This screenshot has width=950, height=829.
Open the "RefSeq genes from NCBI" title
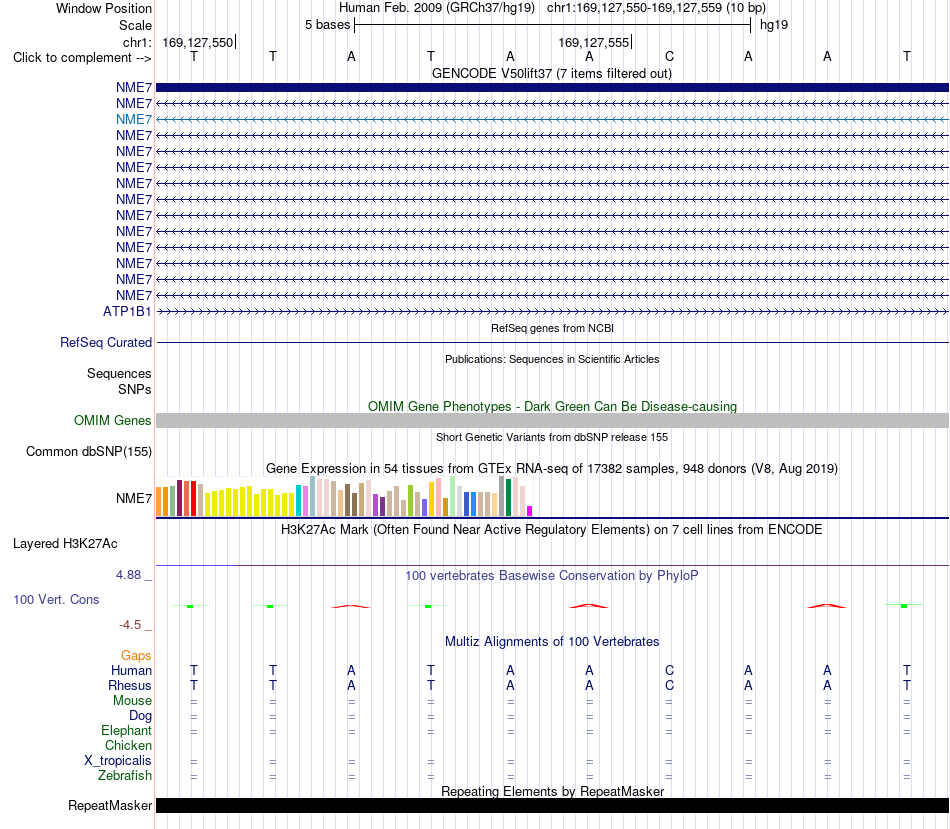(552, 328)
